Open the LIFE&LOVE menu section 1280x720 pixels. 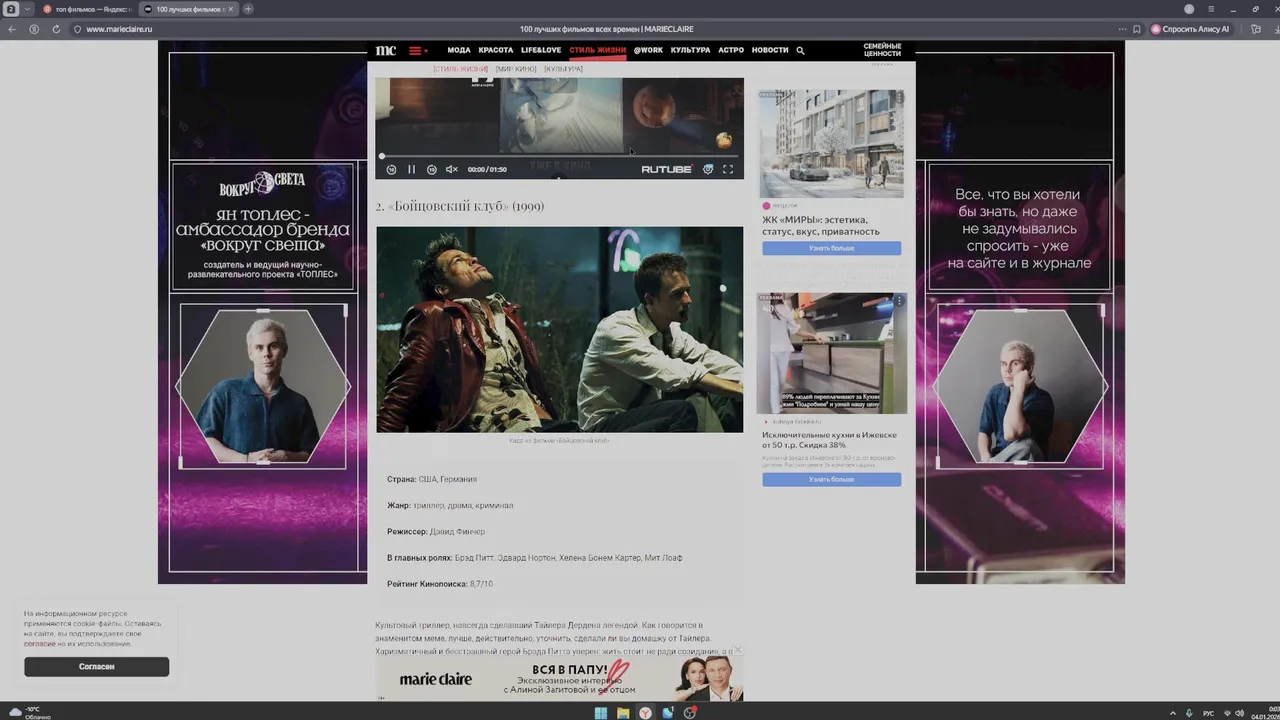[541, 50]
